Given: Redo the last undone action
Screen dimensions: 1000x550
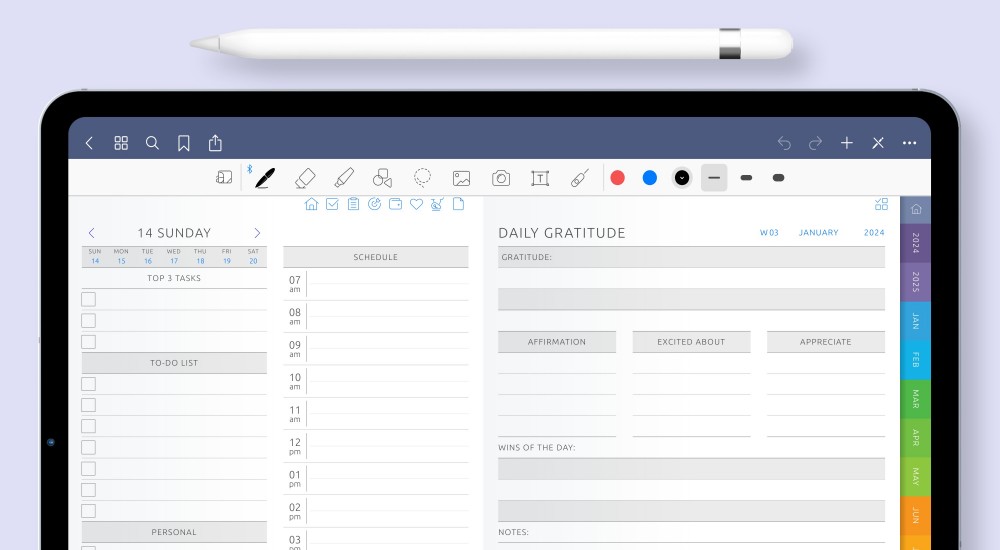Looking at the screenshot, I should [x=816, y=143].
